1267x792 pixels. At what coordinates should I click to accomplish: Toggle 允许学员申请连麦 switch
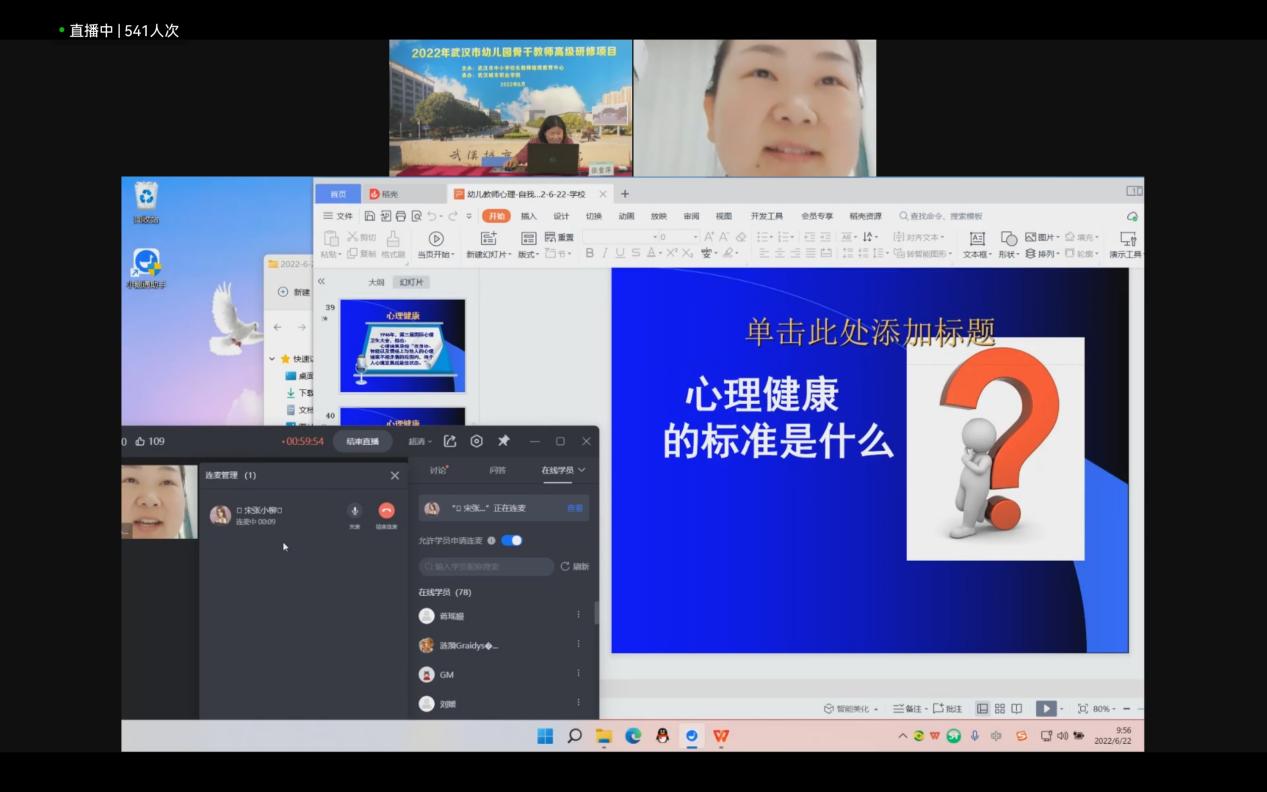click(x=512, y=540)
